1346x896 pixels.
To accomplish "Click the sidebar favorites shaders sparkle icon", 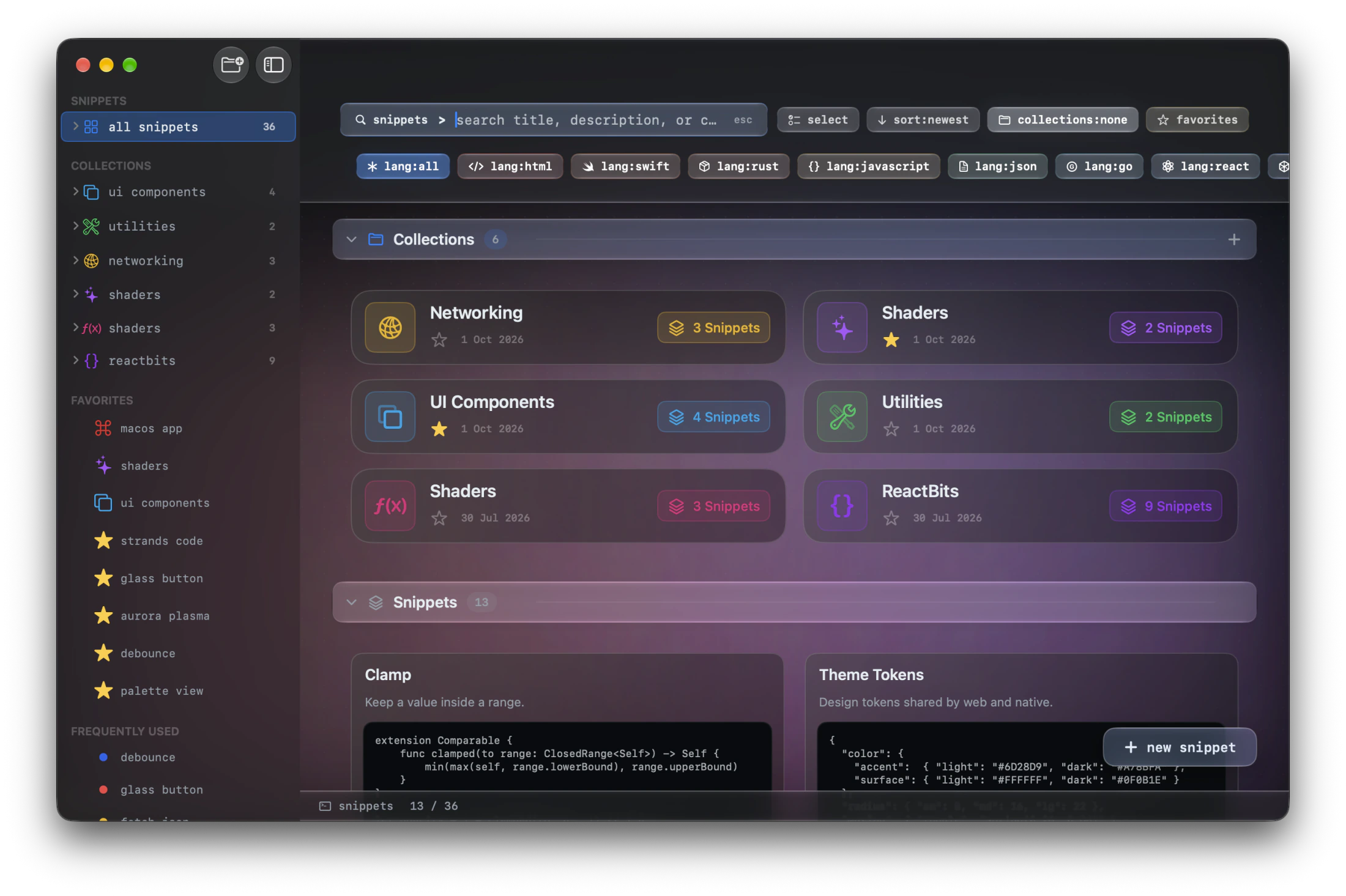I will 103,465.
